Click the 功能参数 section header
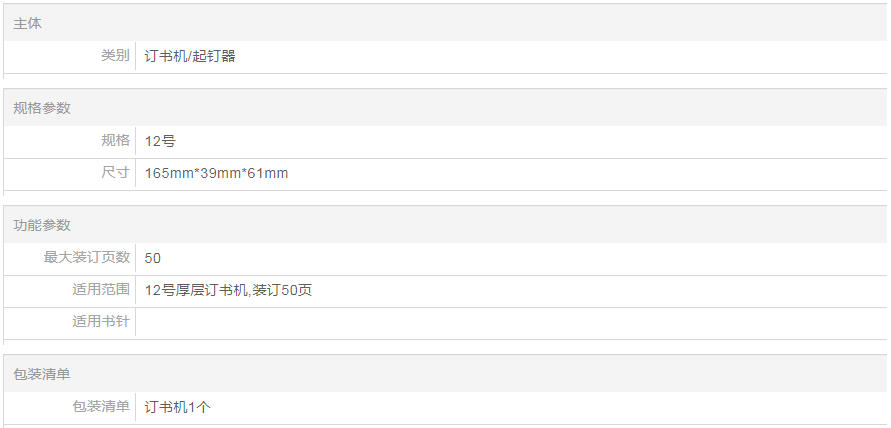This screenshot has width=891, height=428. pyautogui.click(x=42, y=225)
